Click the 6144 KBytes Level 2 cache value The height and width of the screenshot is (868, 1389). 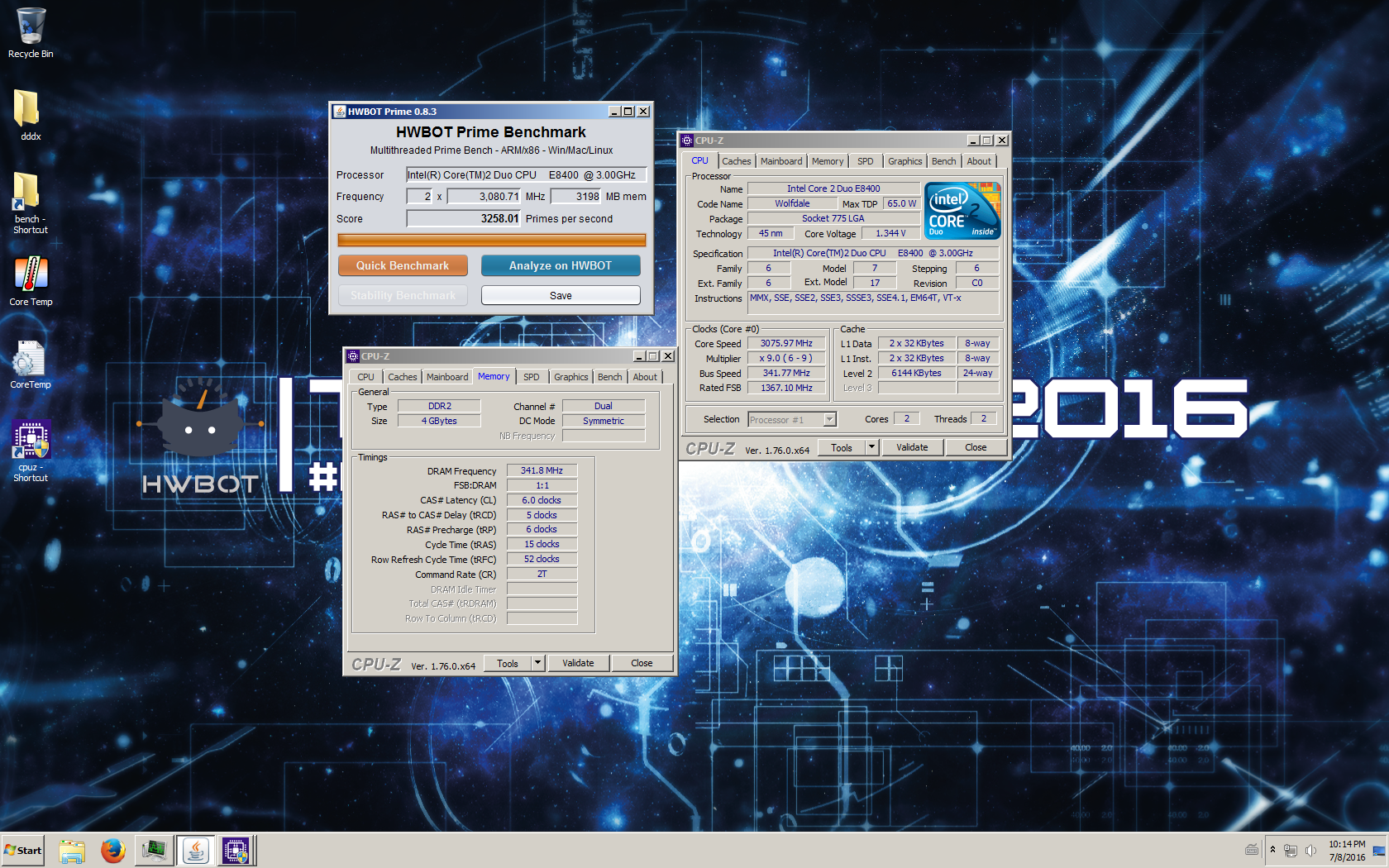click(x=916, y=373)
